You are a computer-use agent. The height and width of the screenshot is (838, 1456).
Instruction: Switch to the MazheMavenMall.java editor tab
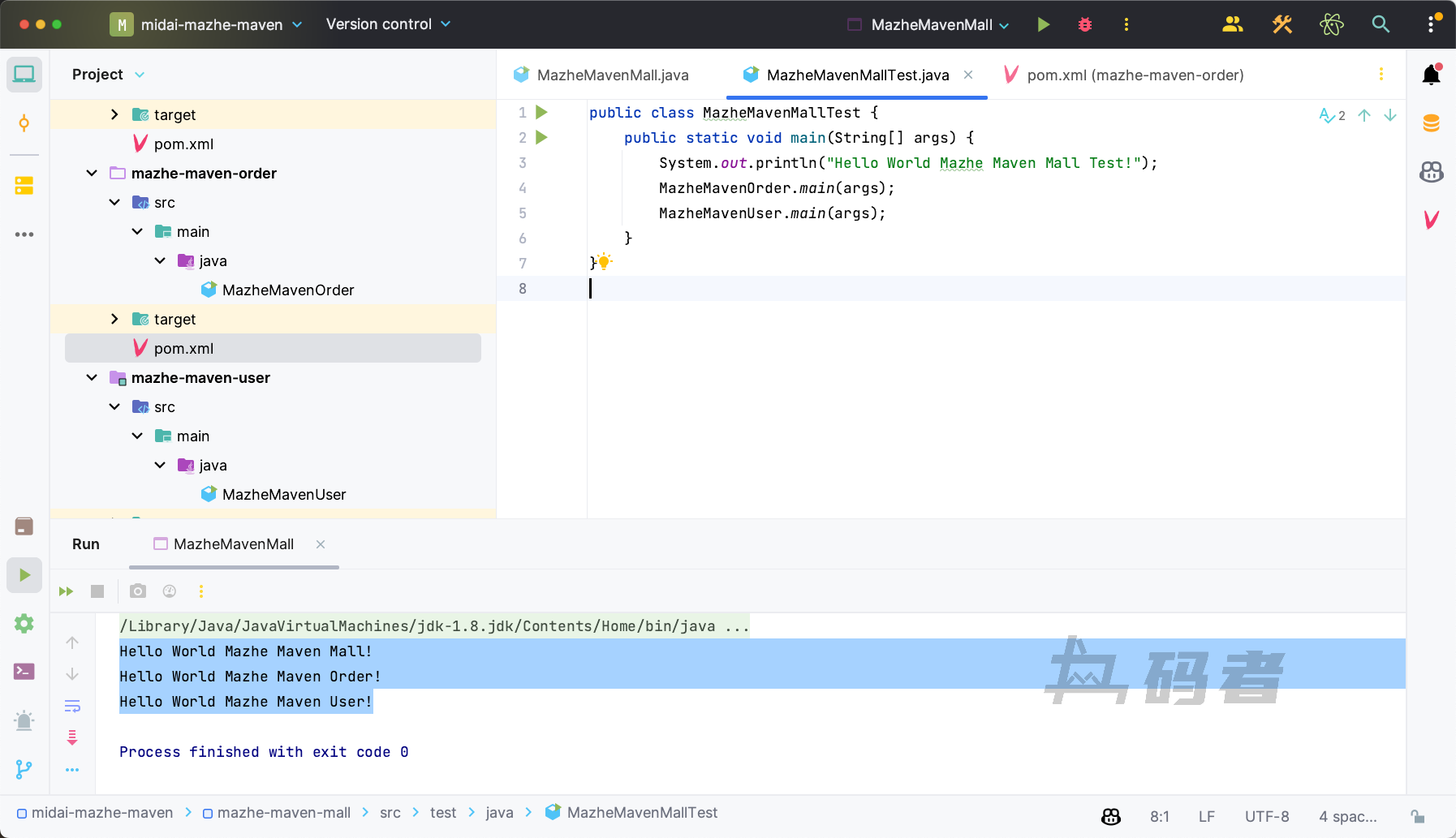(x=612, y=75)
